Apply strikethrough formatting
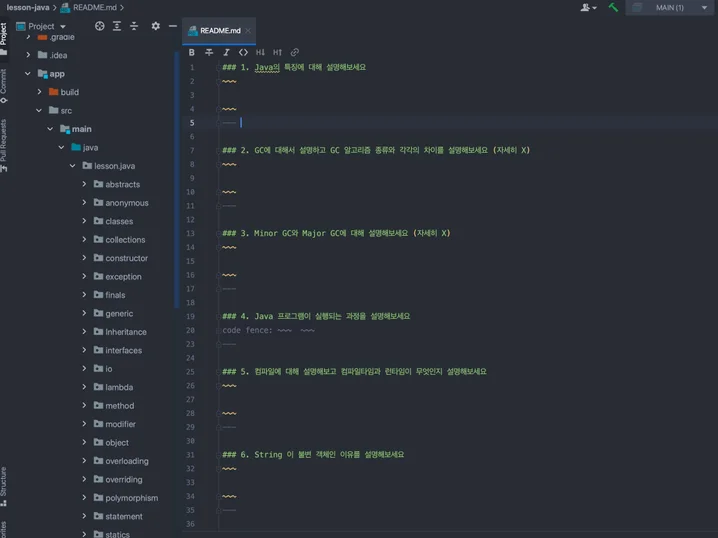This screenshot has height=538, width=718. pos(209,52)
